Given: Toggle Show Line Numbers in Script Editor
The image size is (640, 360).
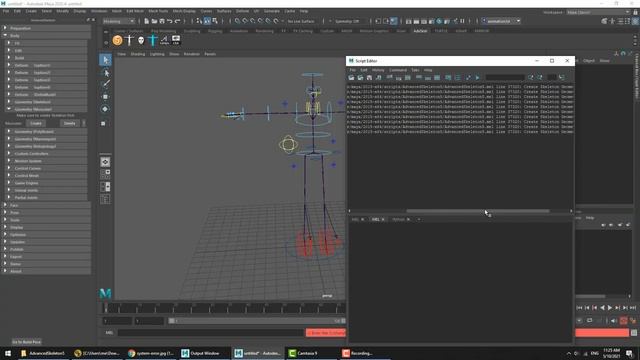Looking at the screenshot, I should tap(458, 78).
